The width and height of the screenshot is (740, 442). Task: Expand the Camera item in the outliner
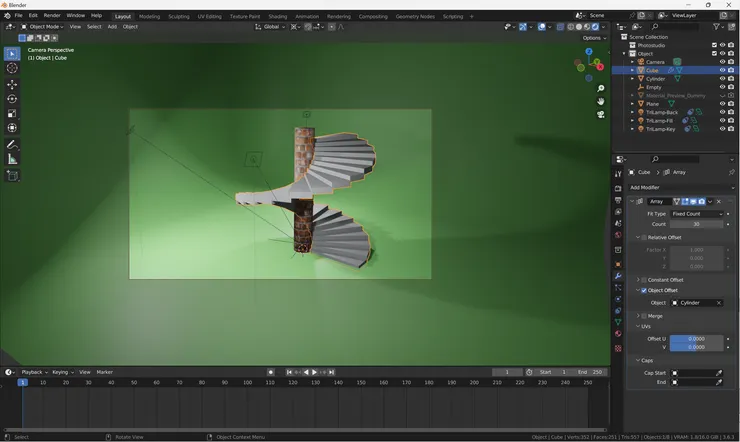(631, 62)
